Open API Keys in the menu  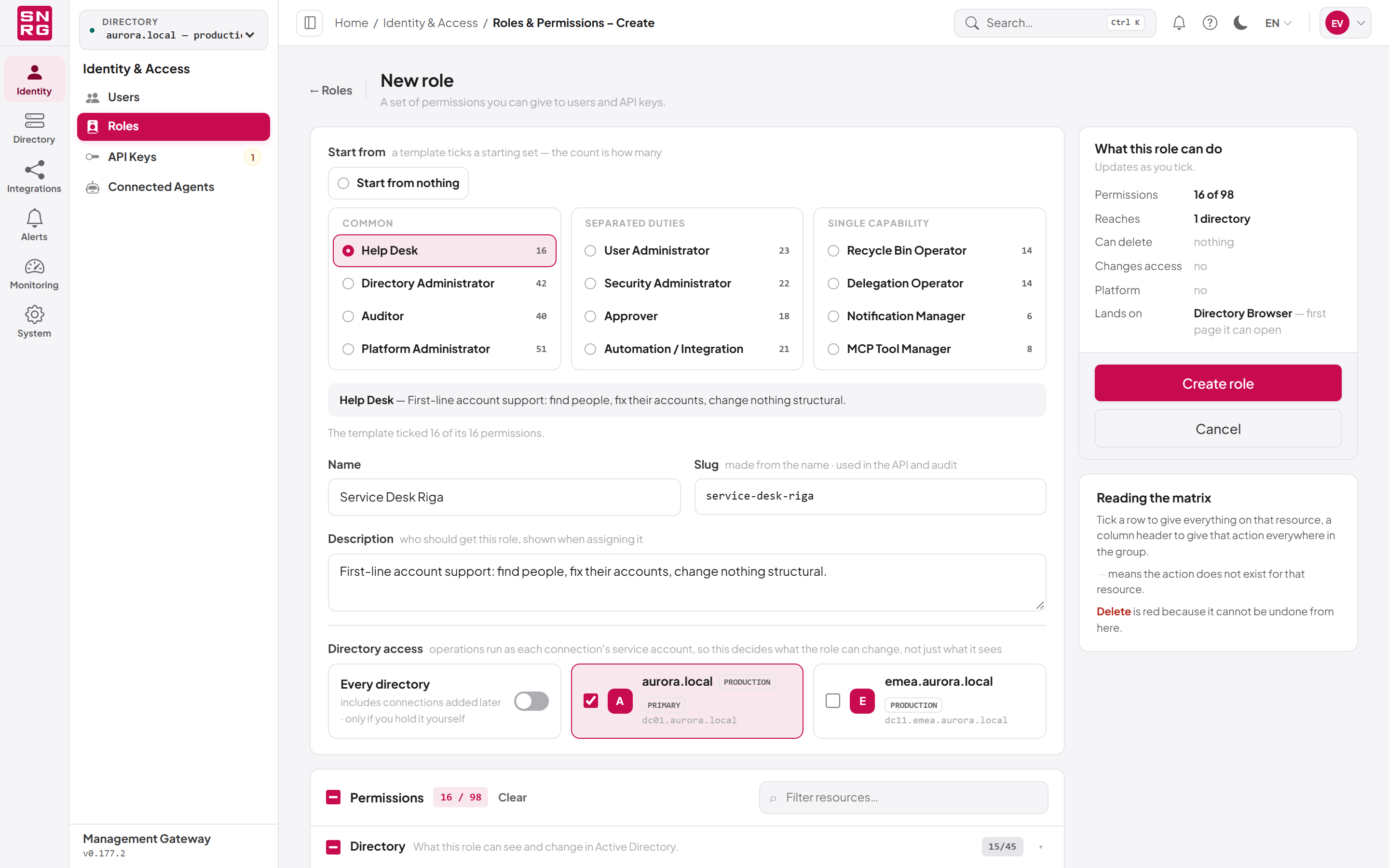pyautogui.click(x=173, y=157)
